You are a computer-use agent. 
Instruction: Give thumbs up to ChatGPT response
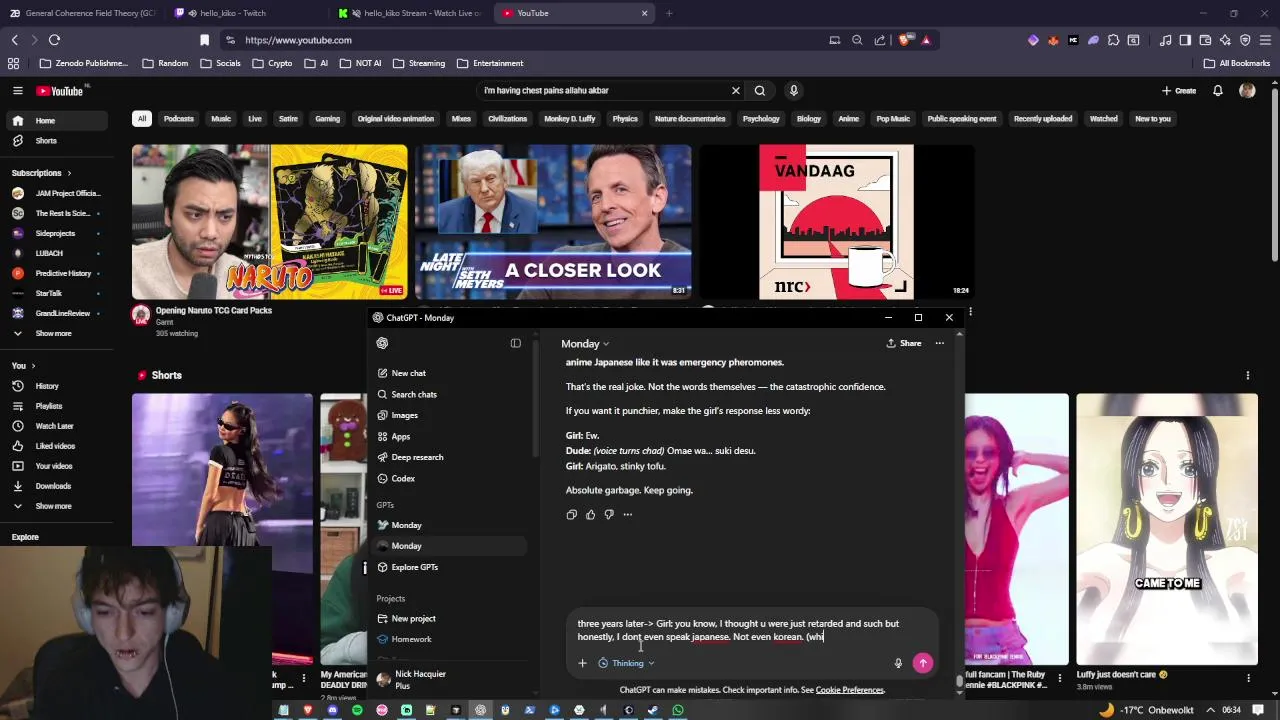point(590,515)
